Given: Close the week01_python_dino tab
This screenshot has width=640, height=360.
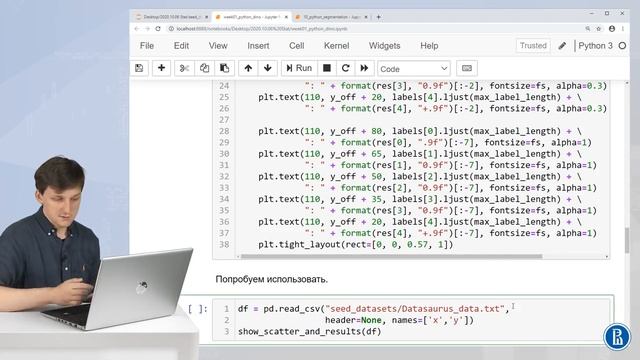Looking at the screenshot, I should pyautogui.click(x=286, y=17).
